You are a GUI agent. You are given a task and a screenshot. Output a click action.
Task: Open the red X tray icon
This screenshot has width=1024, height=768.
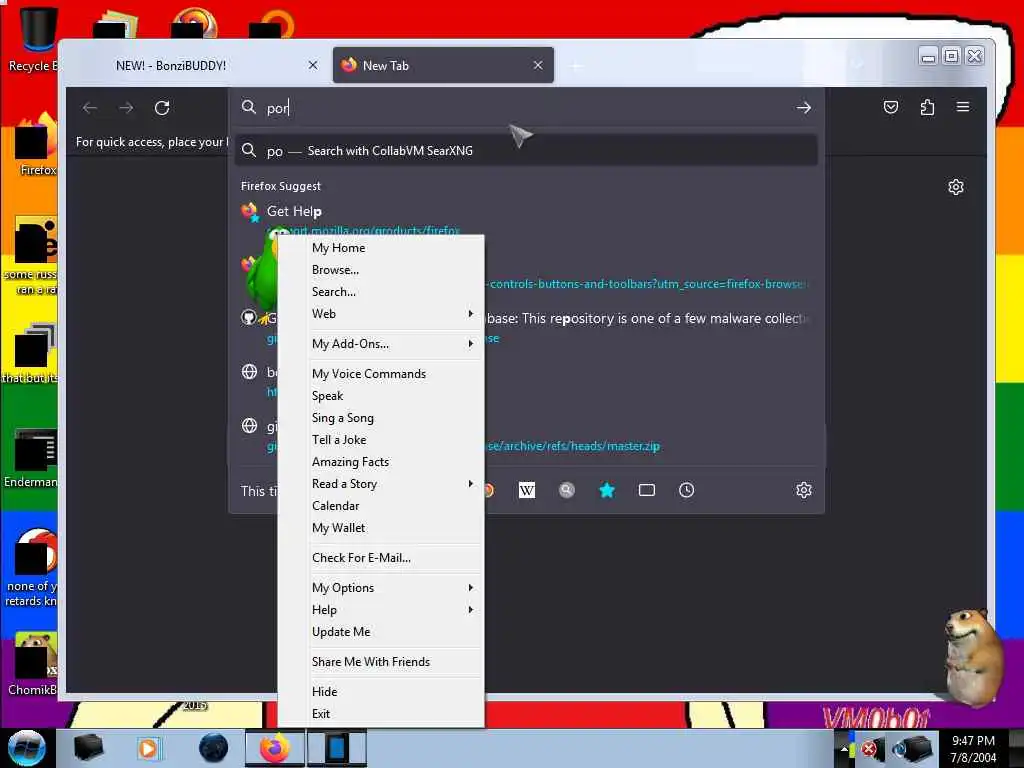869,749
